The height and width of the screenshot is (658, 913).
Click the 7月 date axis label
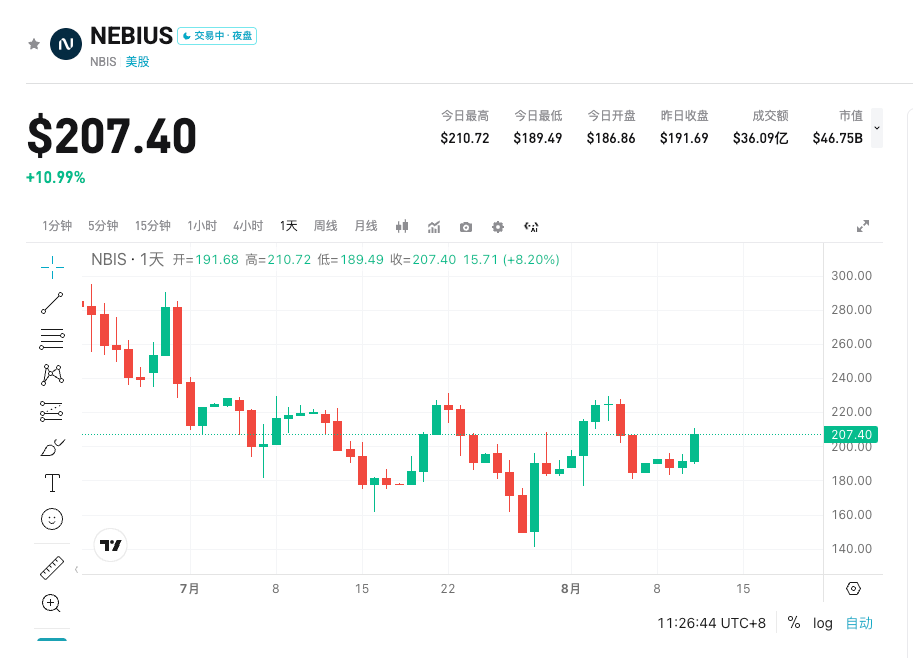pyautogui.click(x=190, y=589)
